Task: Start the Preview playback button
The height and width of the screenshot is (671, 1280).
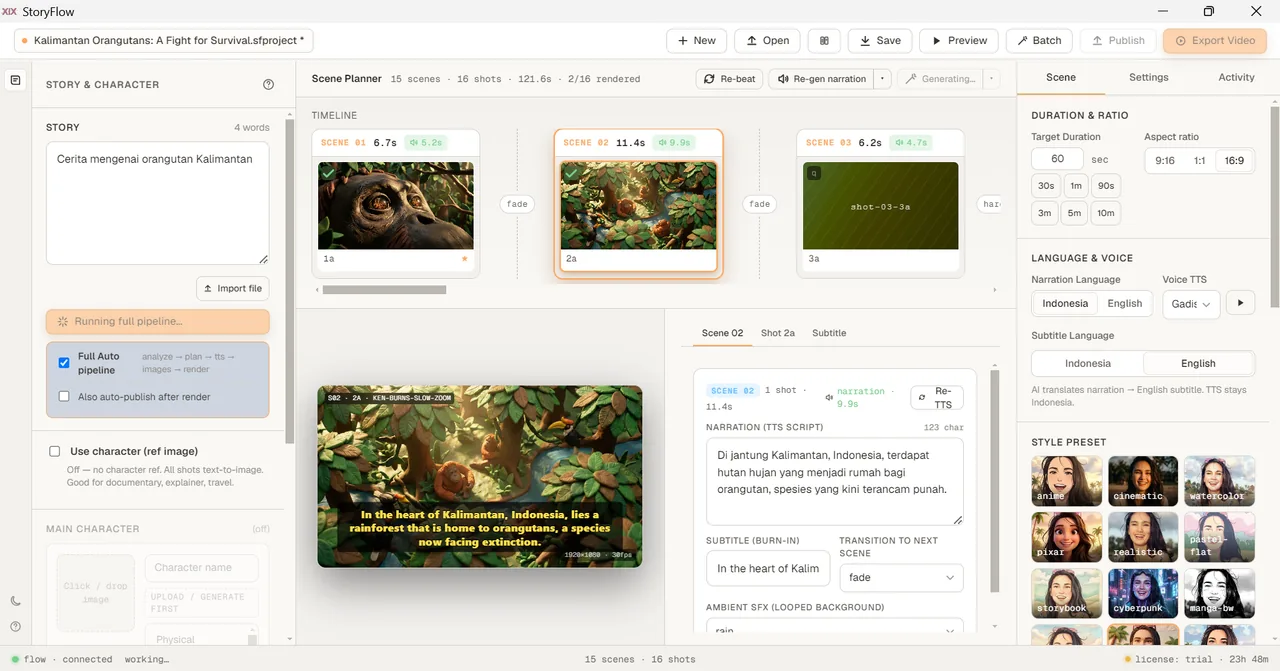Action: pos(958,41)
